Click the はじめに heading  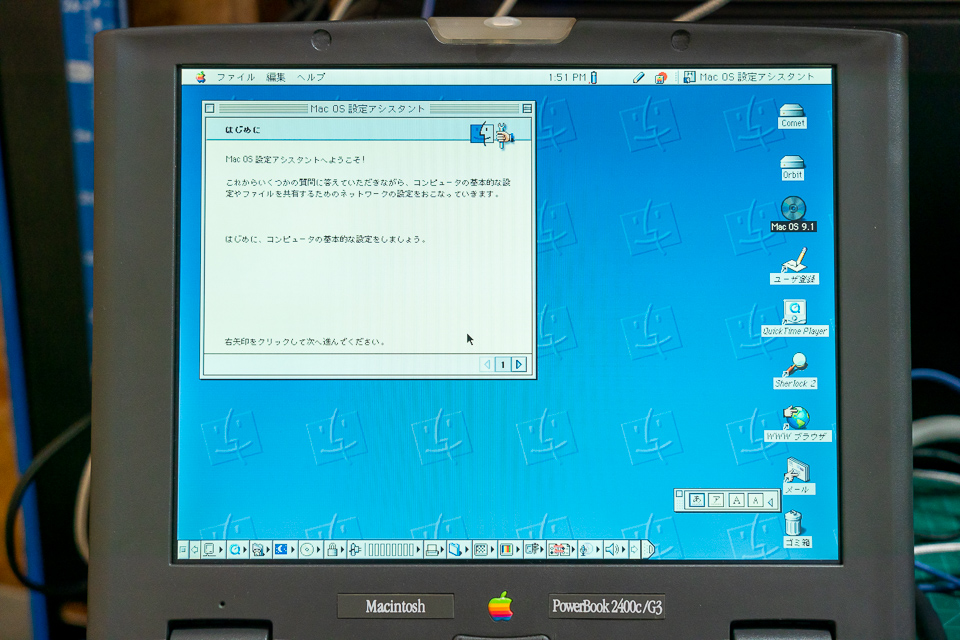(x=242, y=129)
